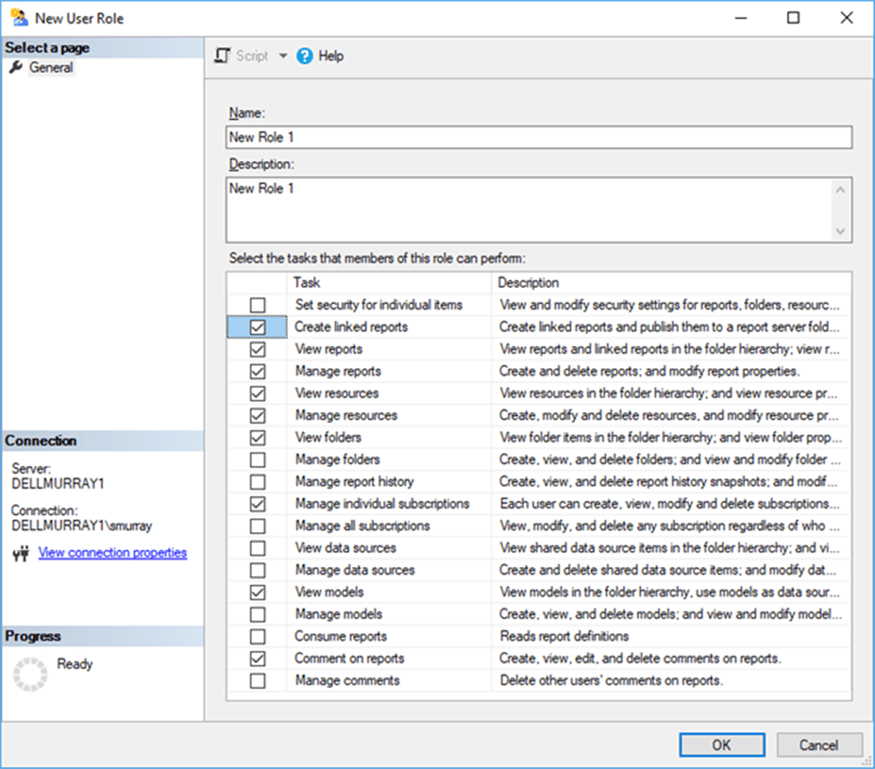
Task: Select the 'View data sources' task text
Action: click(x=345, y=548)
